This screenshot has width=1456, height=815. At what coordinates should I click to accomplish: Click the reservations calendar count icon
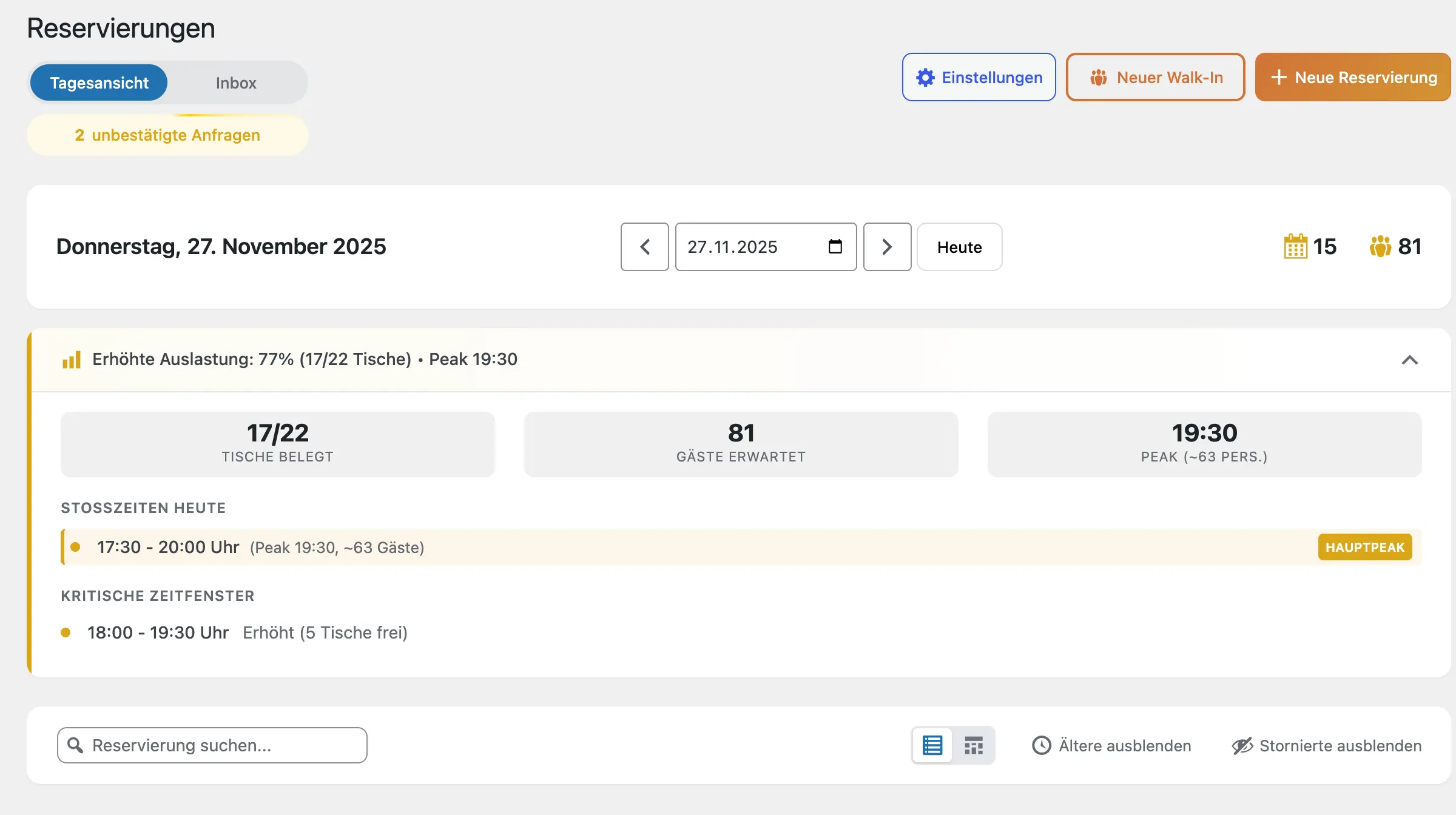1295,247
